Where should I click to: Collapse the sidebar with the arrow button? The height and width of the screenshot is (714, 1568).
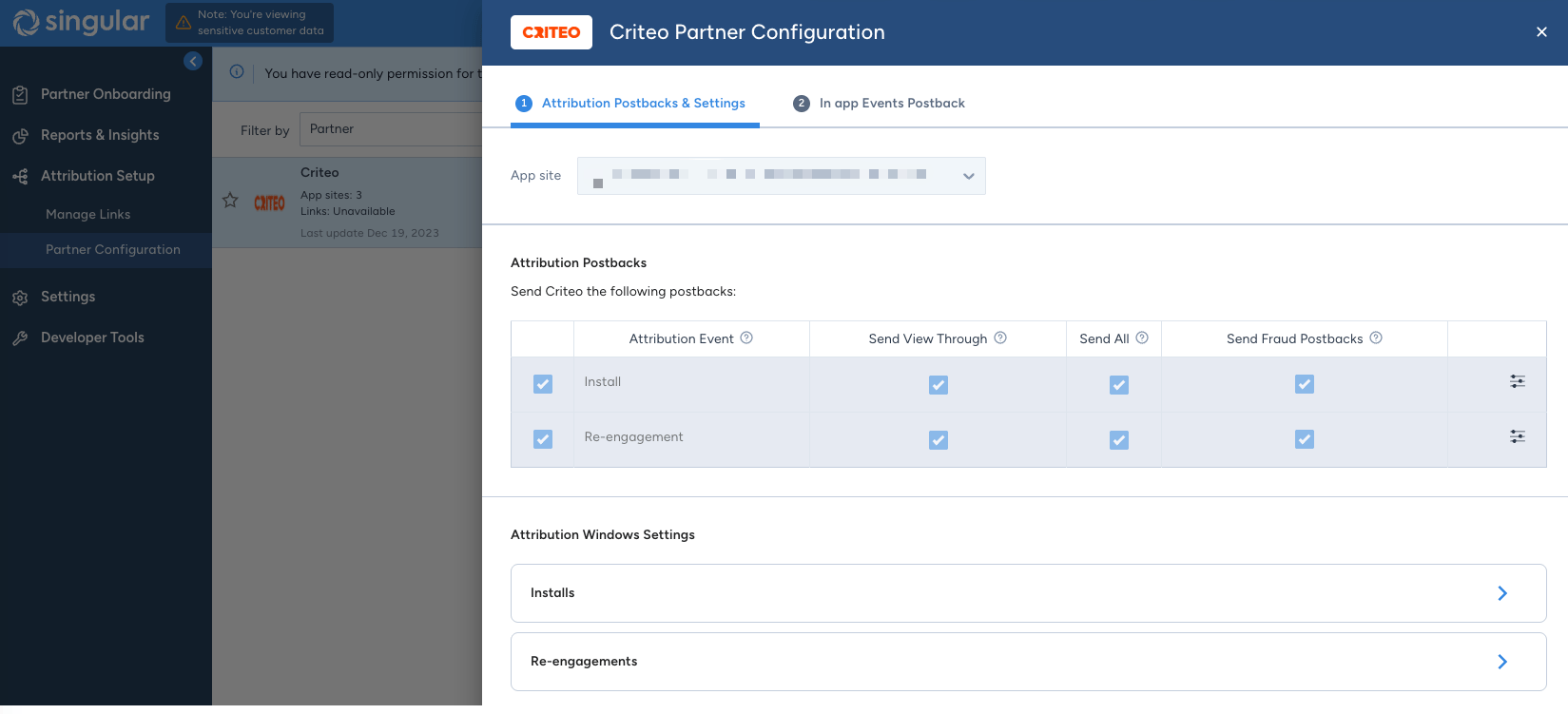(193, 61)
